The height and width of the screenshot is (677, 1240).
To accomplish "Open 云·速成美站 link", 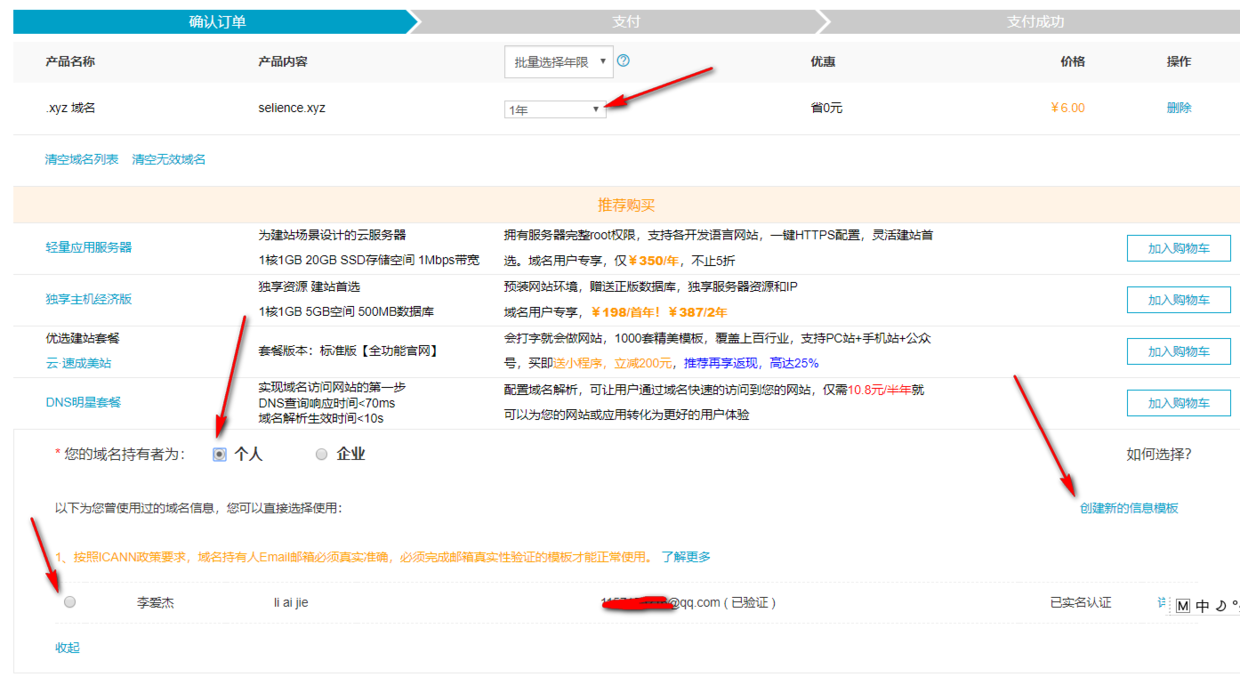I will [x=79, y=364].
